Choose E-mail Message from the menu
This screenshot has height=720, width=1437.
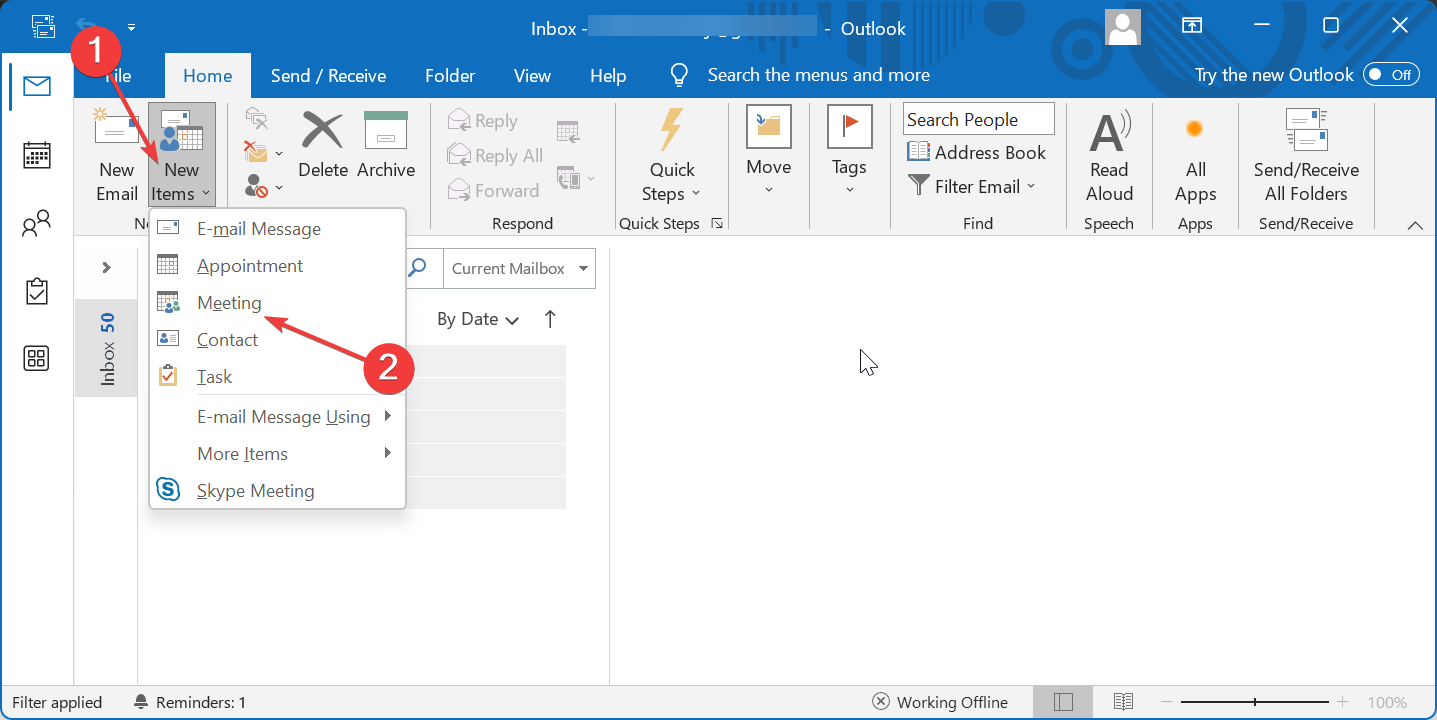point(277,229)
